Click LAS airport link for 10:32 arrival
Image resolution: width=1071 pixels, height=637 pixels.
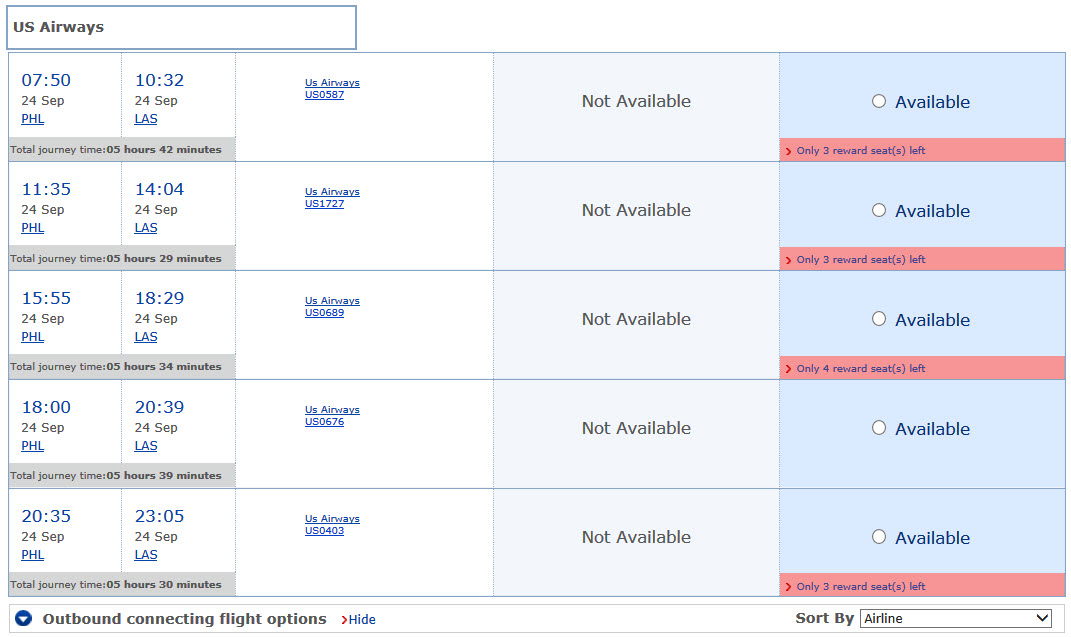pyautogui.click(x=146, y=119)
